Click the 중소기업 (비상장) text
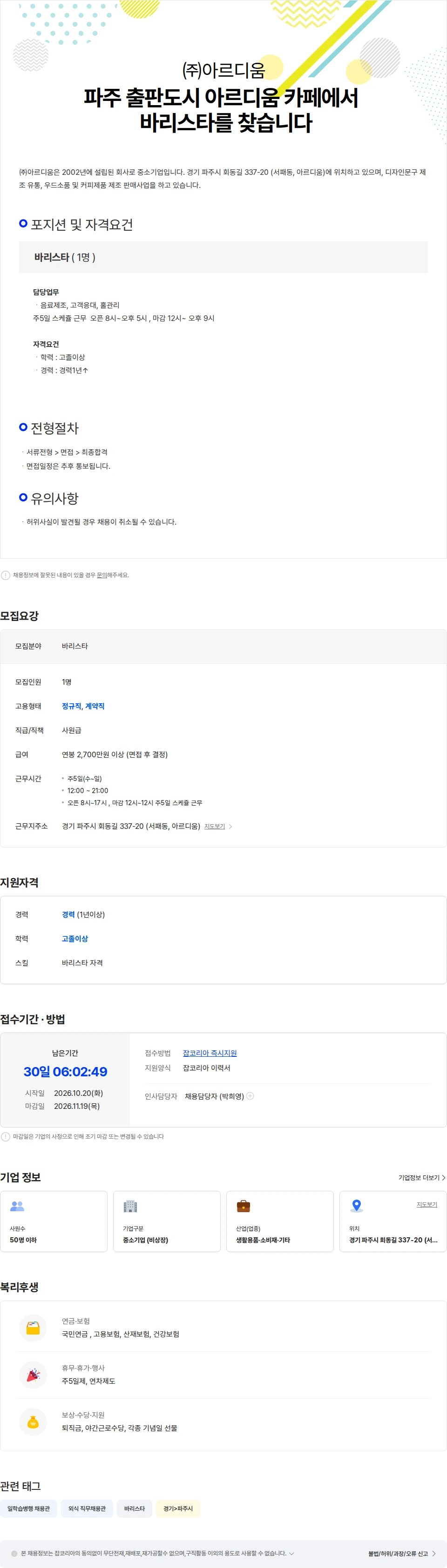The height and width of the screenshot is (1568, 447). click(x=146, y=1240)
